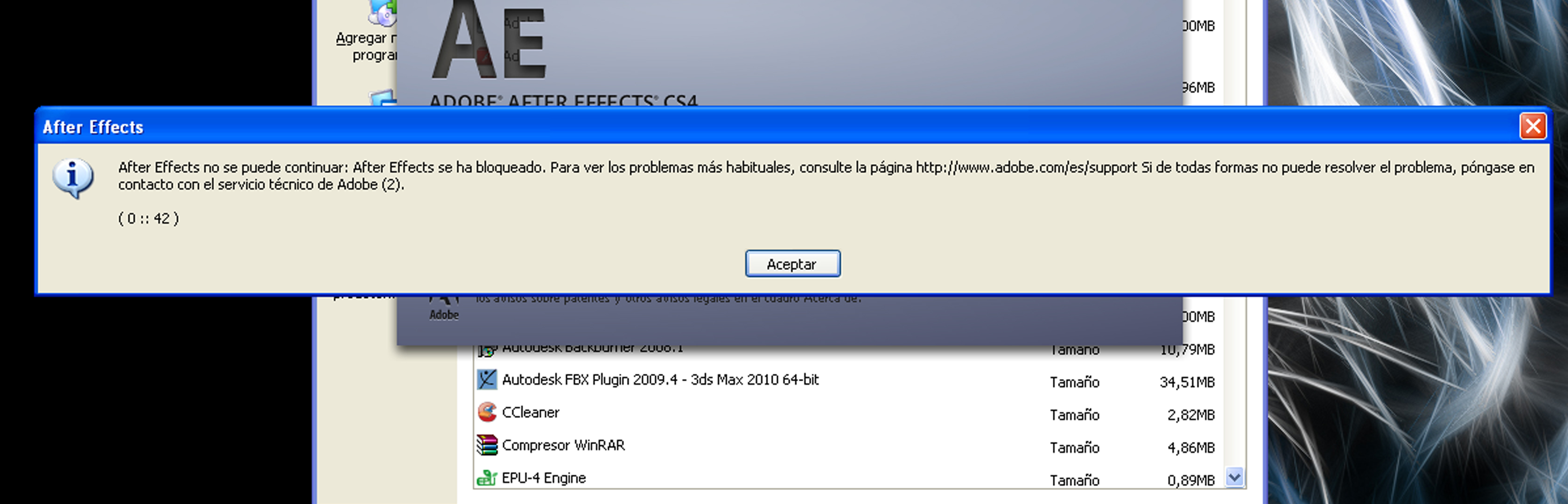Click the EPU-4 Engine icon

pyautogui.click(x=486, y=478)
